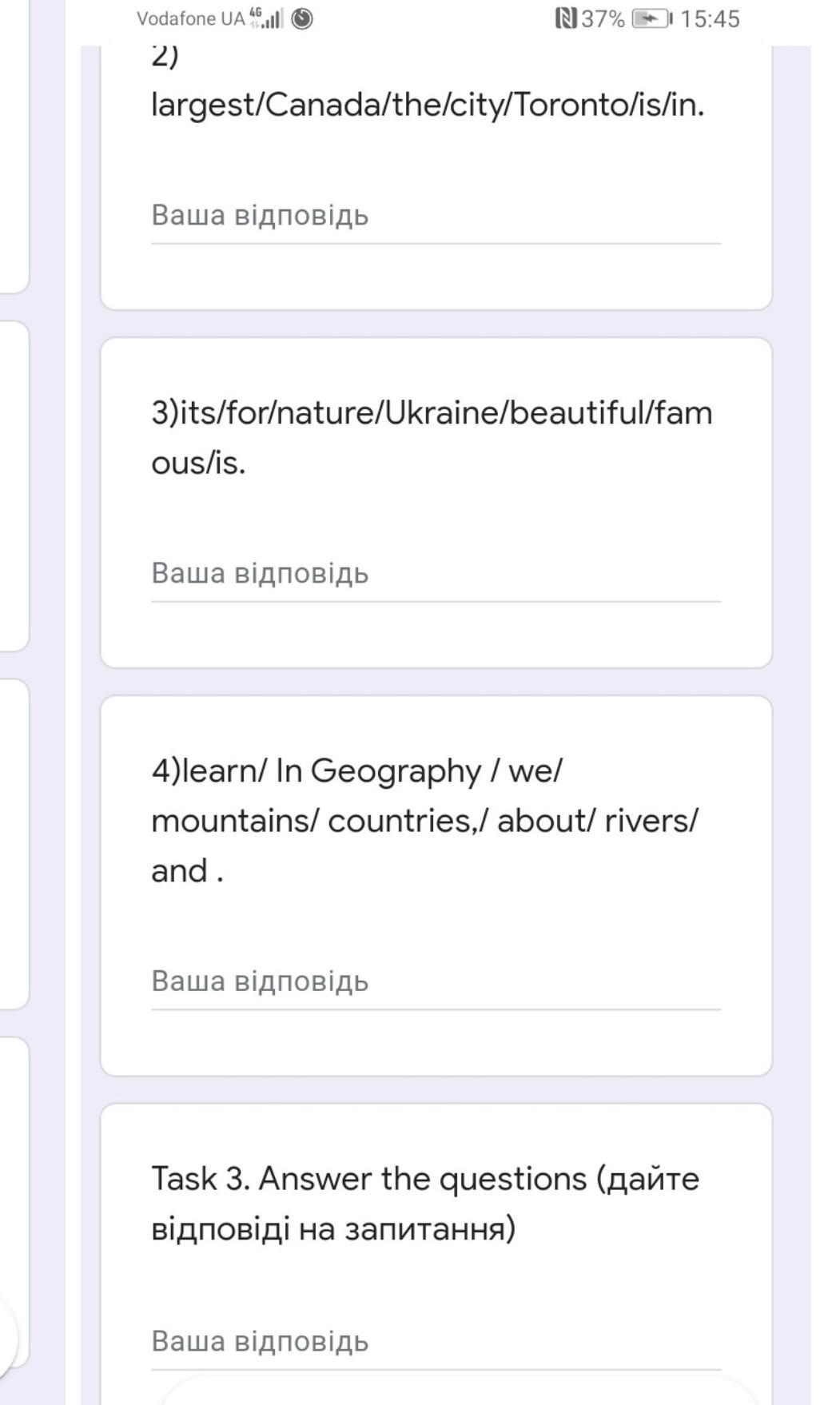
Task: Tap the NFC status icon
Action: click(565, 18)
